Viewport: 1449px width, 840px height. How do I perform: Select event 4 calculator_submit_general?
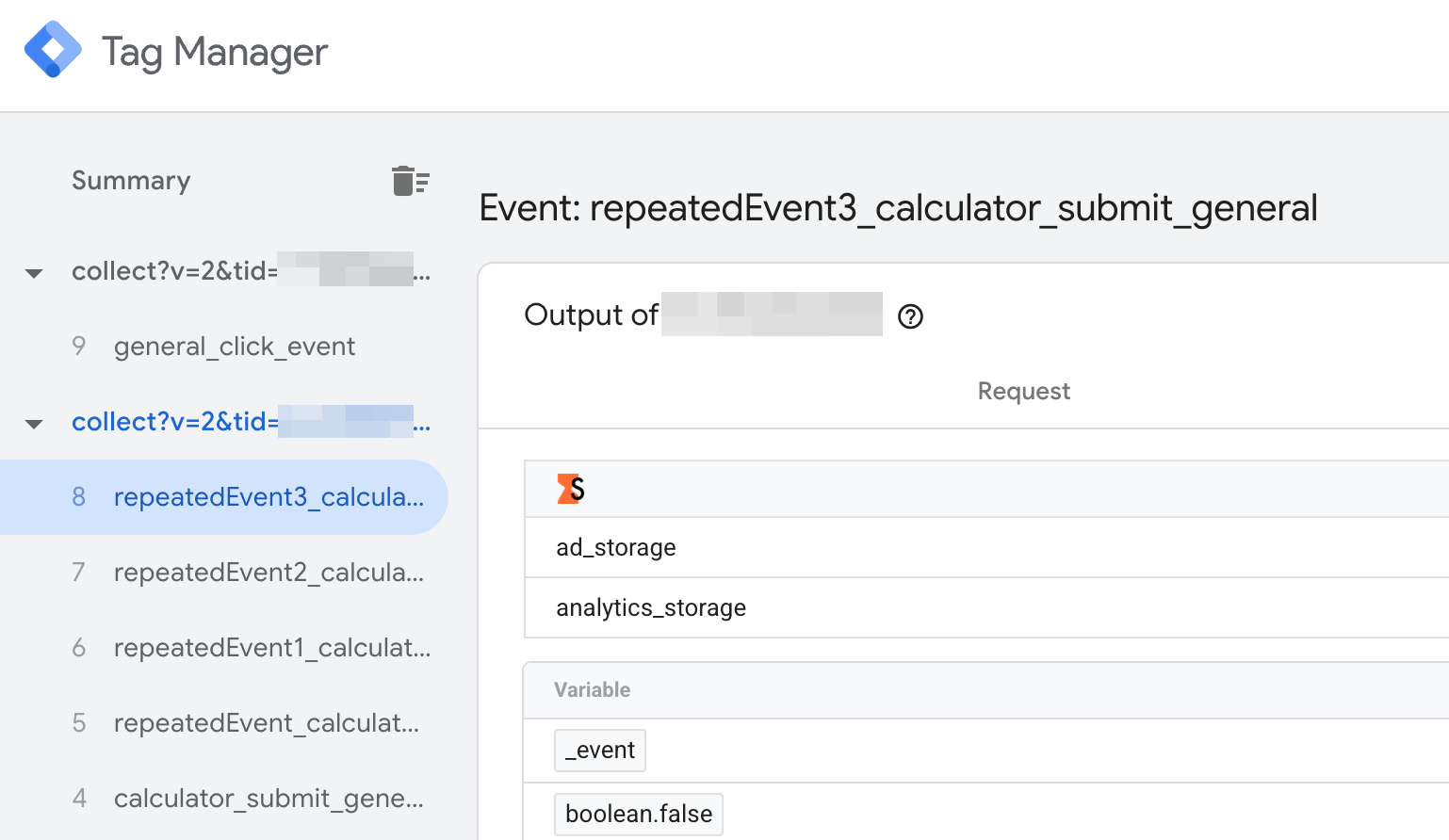[x=268, y=799]
